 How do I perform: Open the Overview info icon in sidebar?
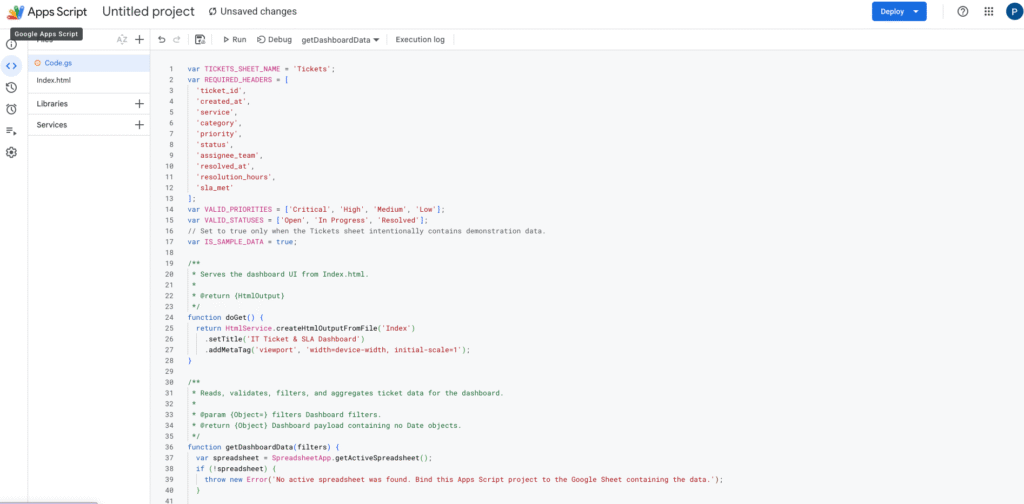pos(11,45)
